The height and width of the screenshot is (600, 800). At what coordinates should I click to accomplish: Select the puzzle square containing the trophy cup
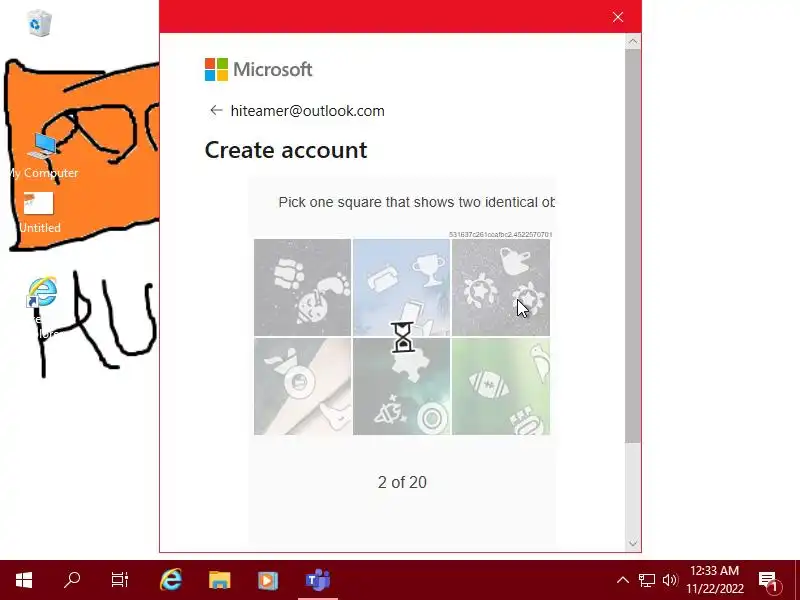point(402,287)
